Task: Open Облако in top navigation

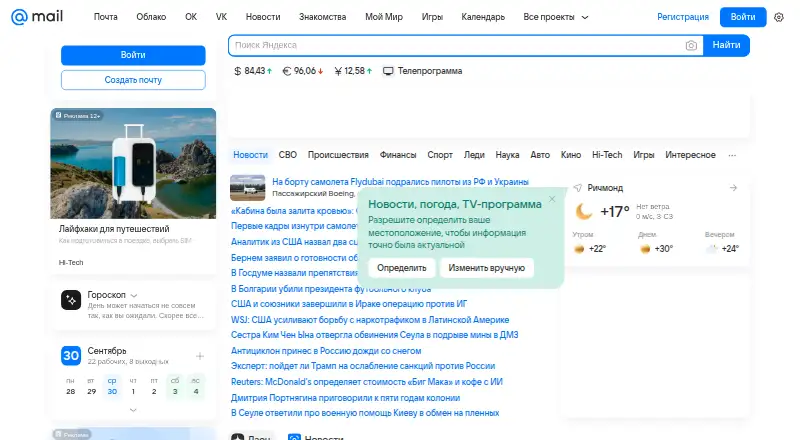Action: pos(151,17)
